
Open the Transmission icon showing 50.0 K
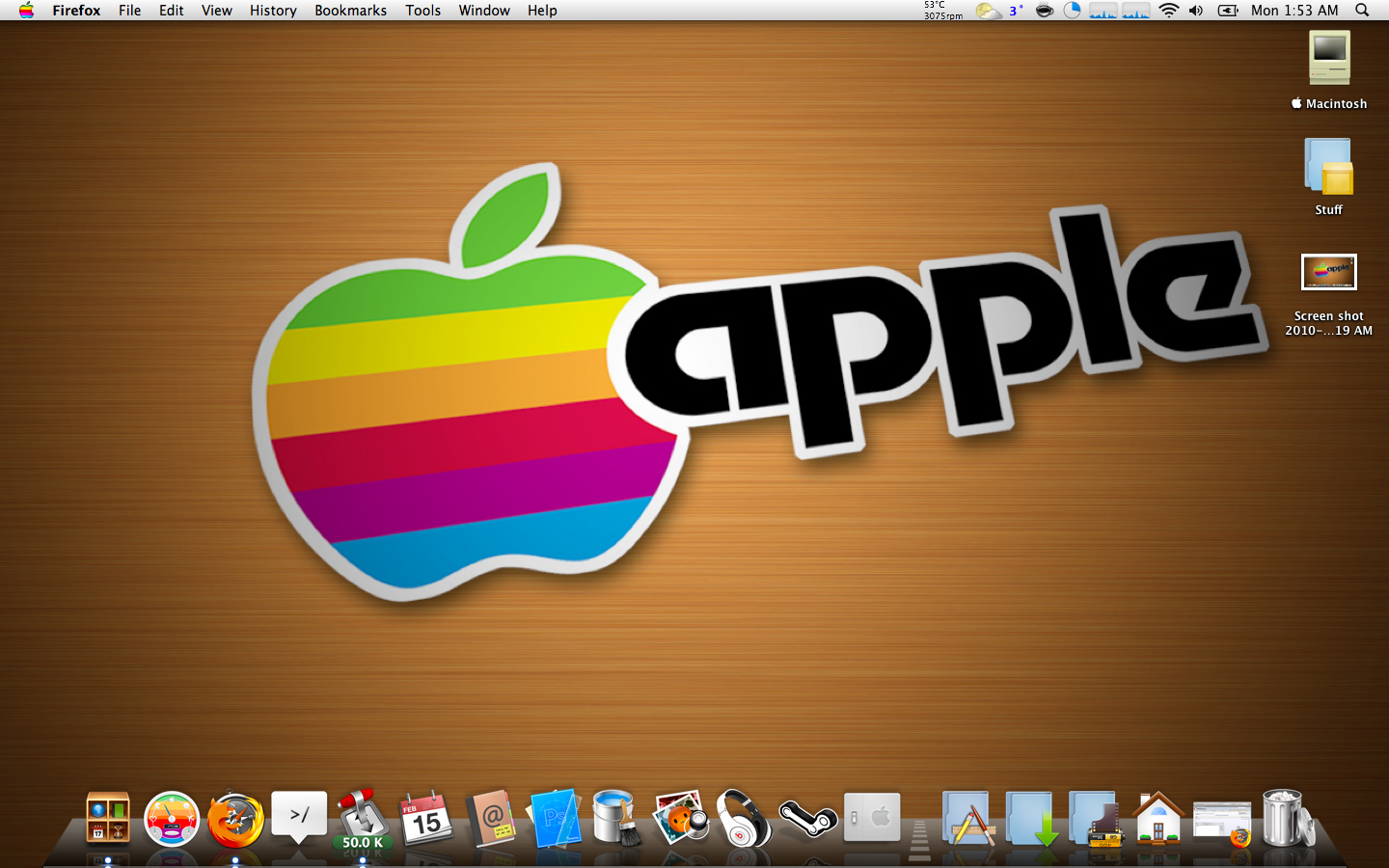(363, 819)
